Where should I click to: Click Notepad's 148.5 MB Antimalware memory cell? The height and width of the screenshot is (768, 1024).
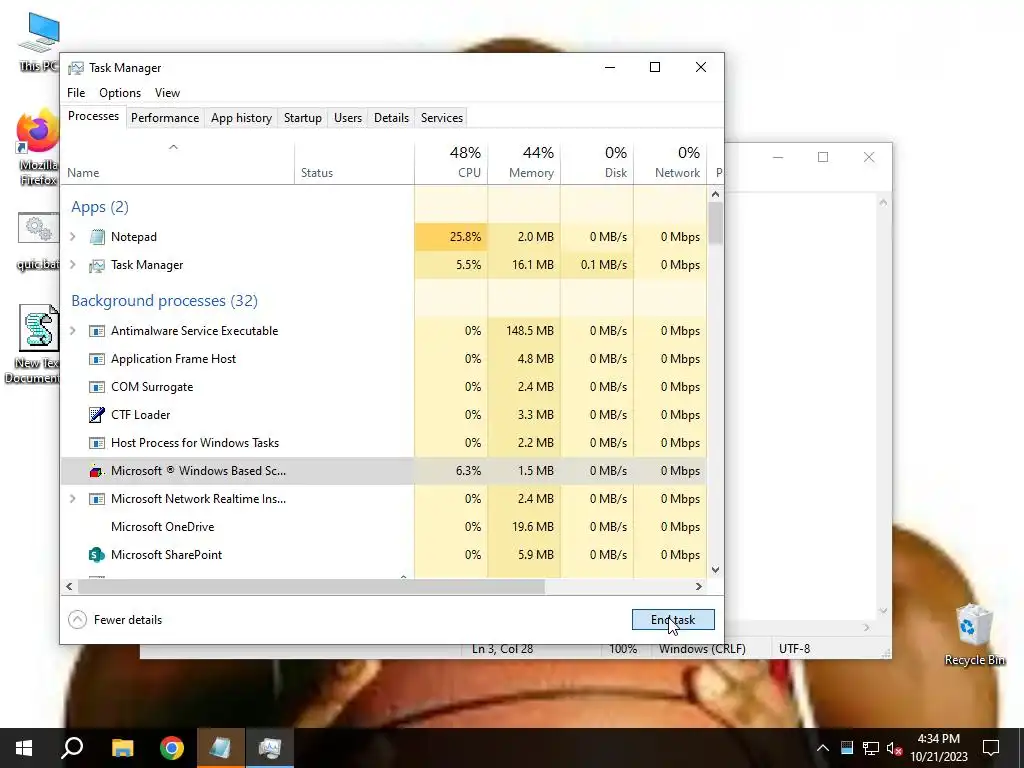[x=524, y=331]
